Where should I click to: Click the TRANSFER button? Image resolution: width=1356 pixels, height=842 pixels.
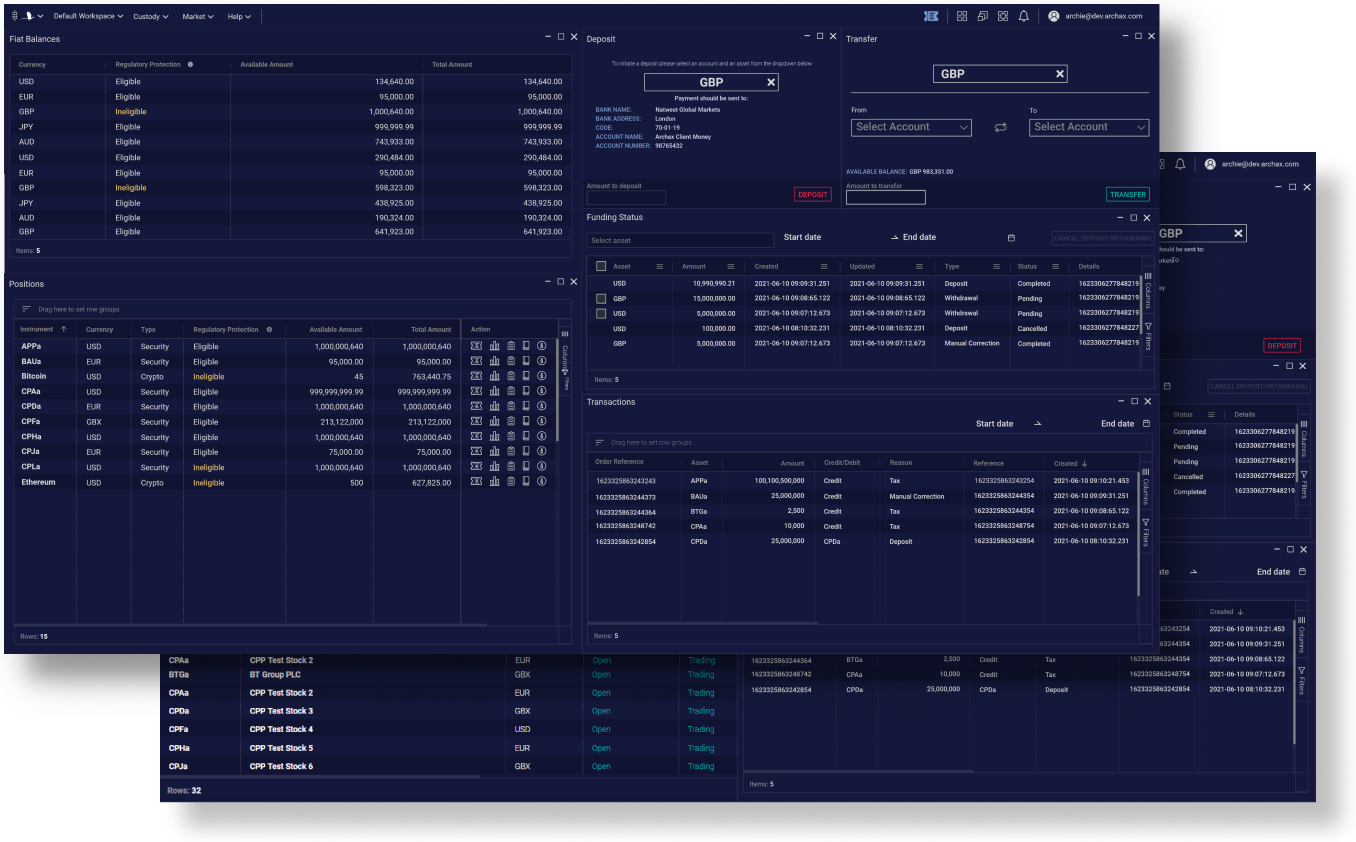click(1128, 195)
